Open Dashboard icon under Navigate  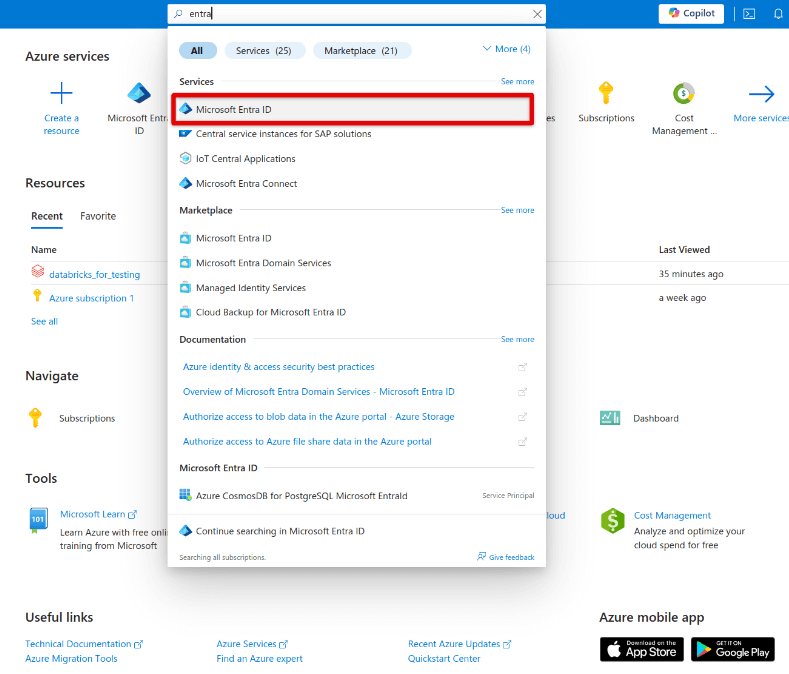pos(610,418)
